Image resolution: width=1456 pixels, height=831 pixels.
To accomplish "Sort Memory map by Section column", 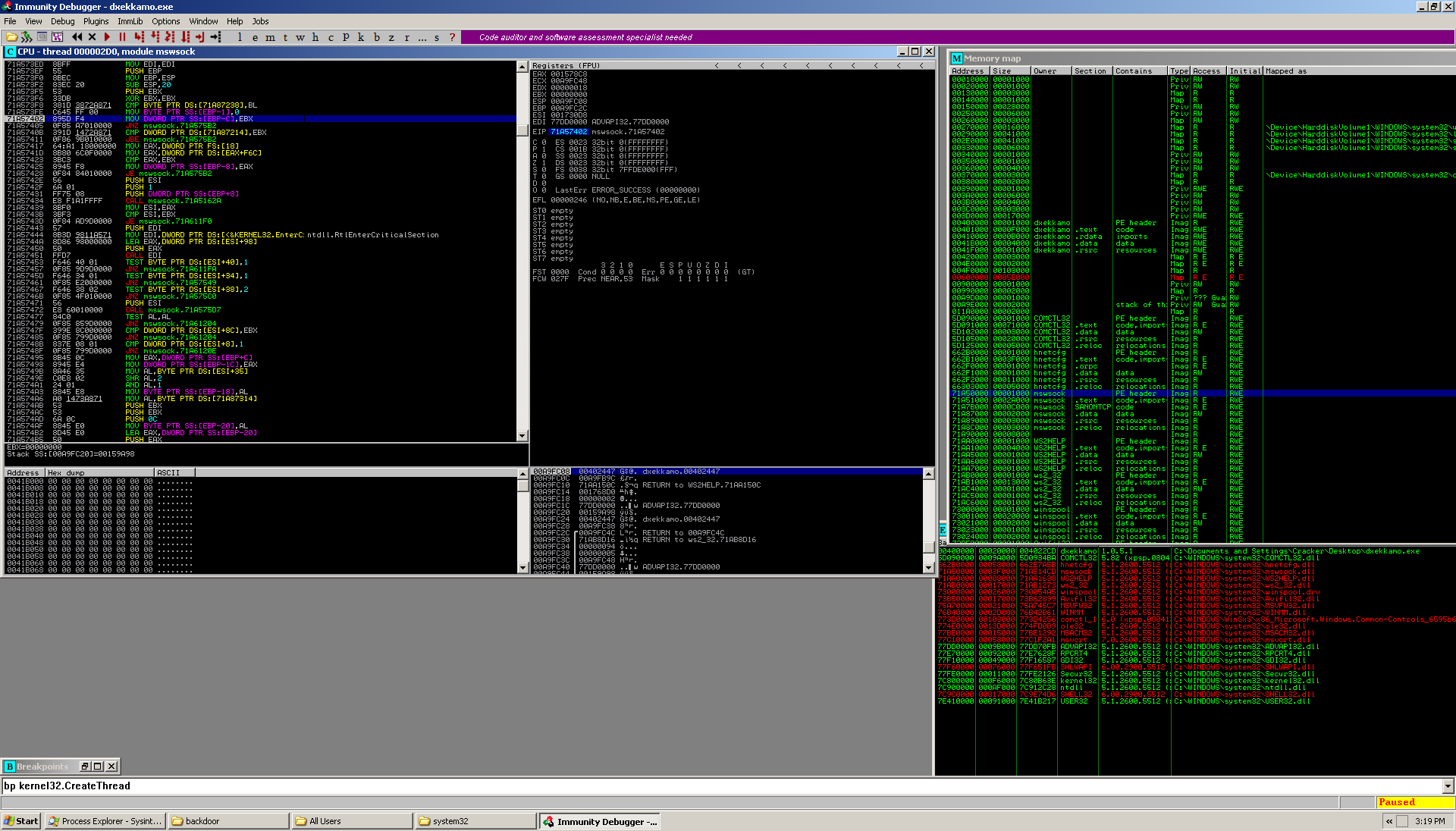I will point(1092,71).
